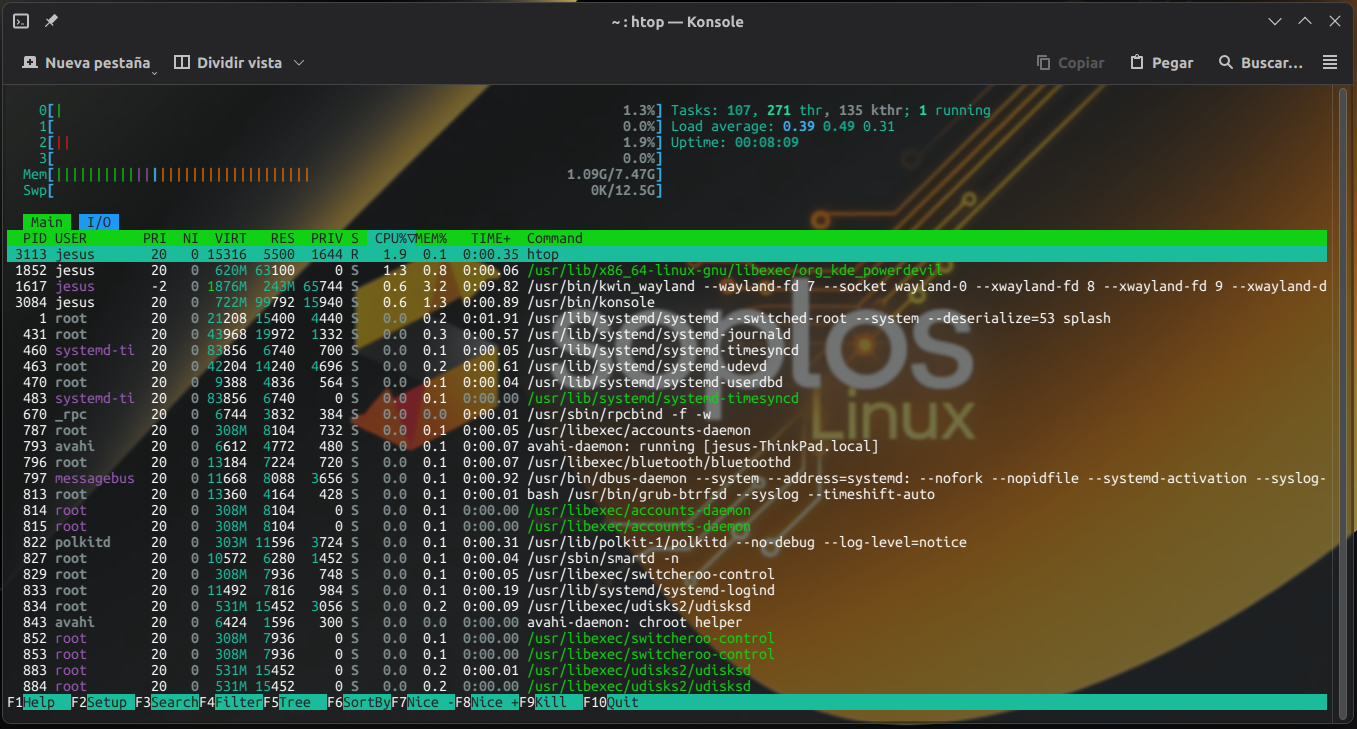Click F8 Nice + button
The image size is (1357, 729).
(487, 702)
